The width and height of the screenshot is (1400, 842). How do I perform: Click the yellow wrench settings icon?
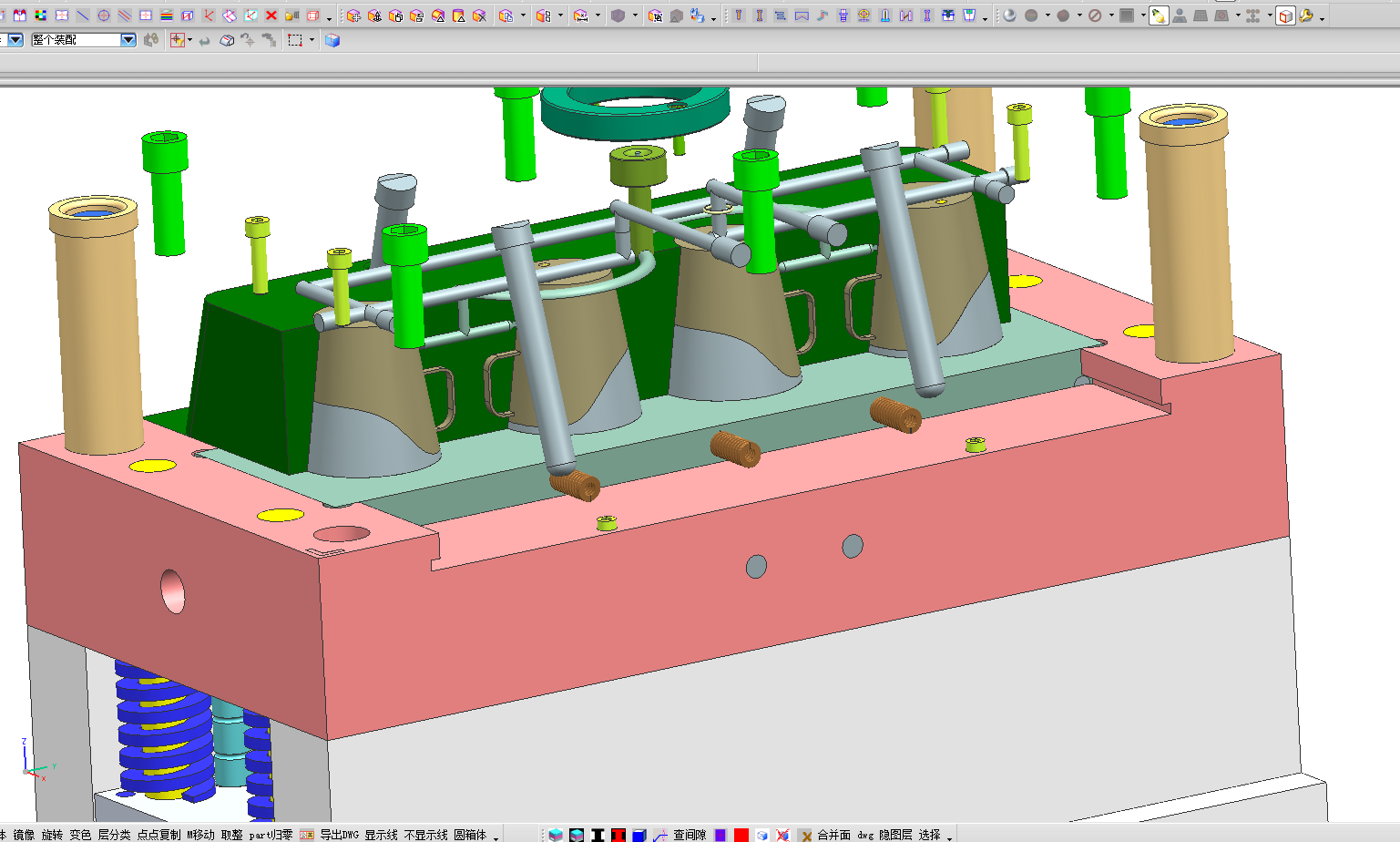pyautogui.click(x=1306, y=15)
